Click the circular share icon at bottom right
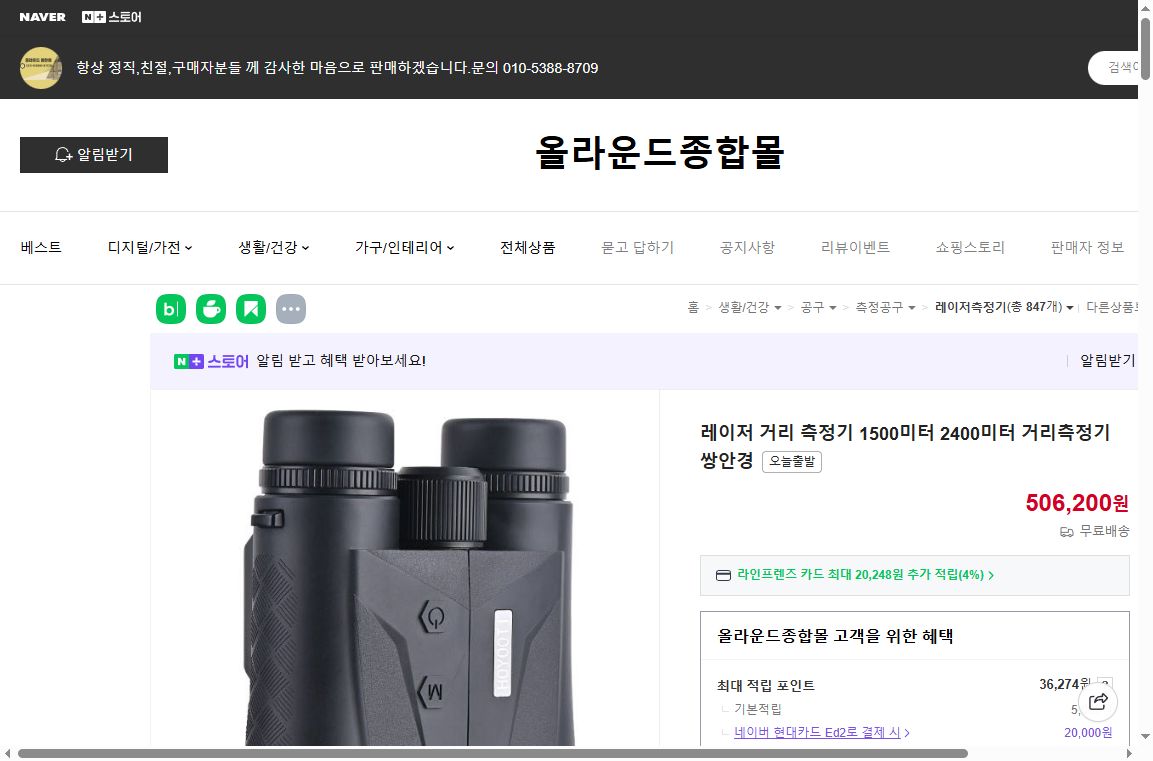Image resolution: width=1153 pixels, height=761 pixels. pyautogui.click(x=1097, y=702)
